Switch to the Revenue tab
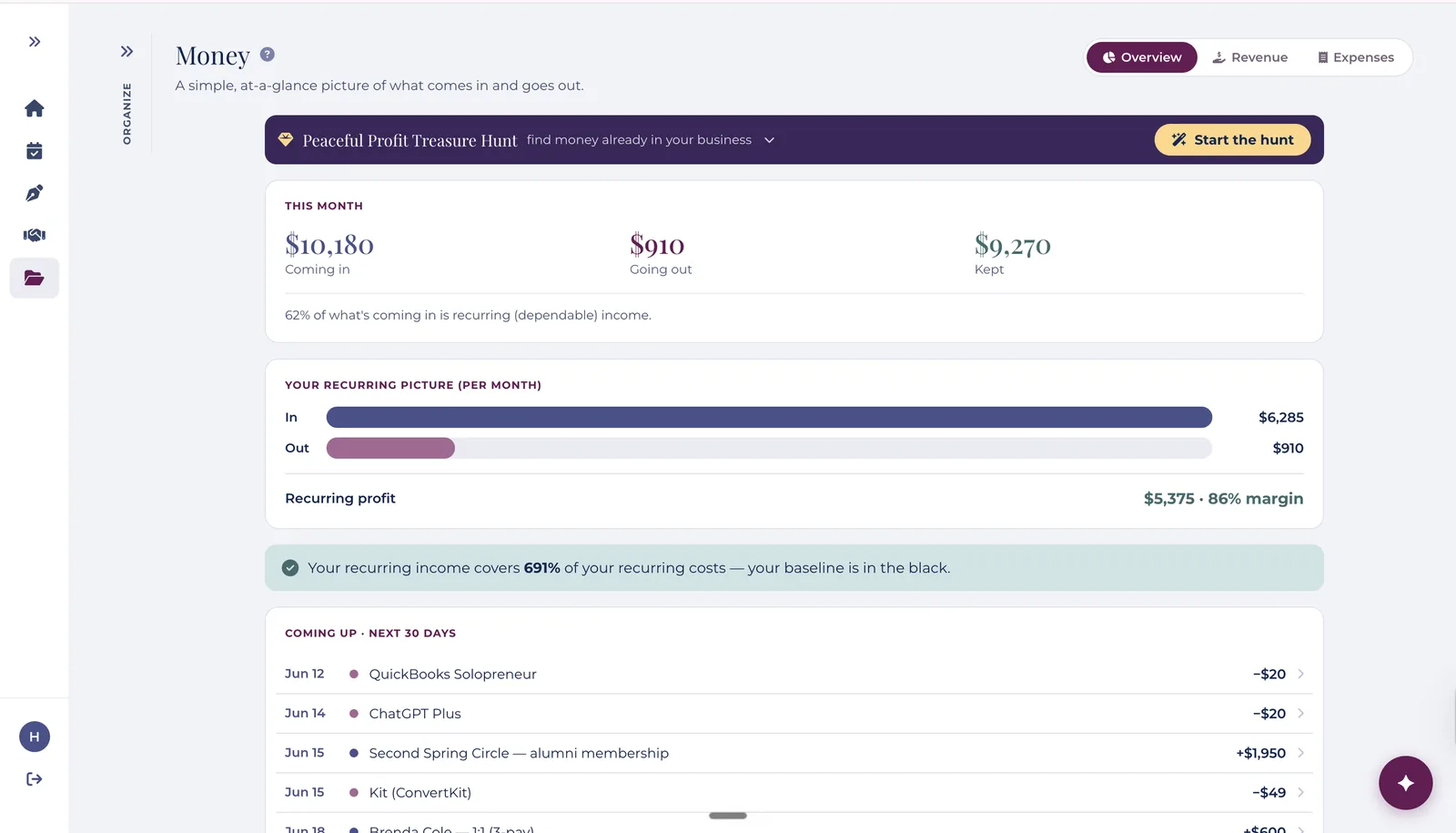The image size is (1456, 833). click(1250, 57)
